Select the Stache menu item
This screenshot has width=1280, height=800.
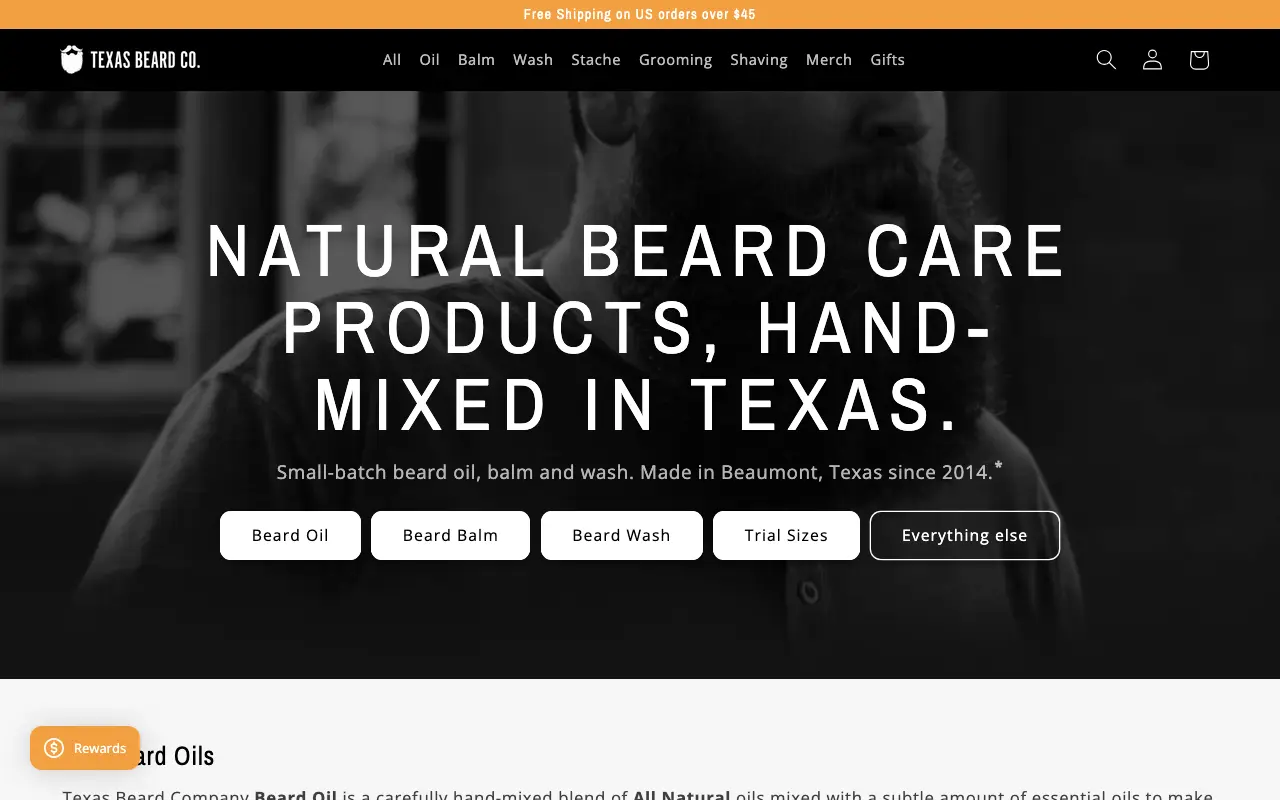(596, 60)
